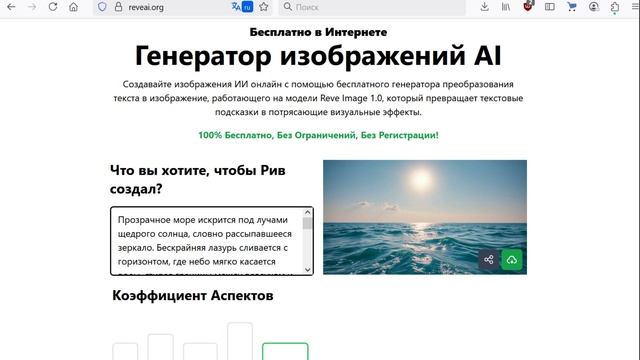Open the library bookshelf icon
The height and width of the screenshot is (360, 640).
[506, 7]
